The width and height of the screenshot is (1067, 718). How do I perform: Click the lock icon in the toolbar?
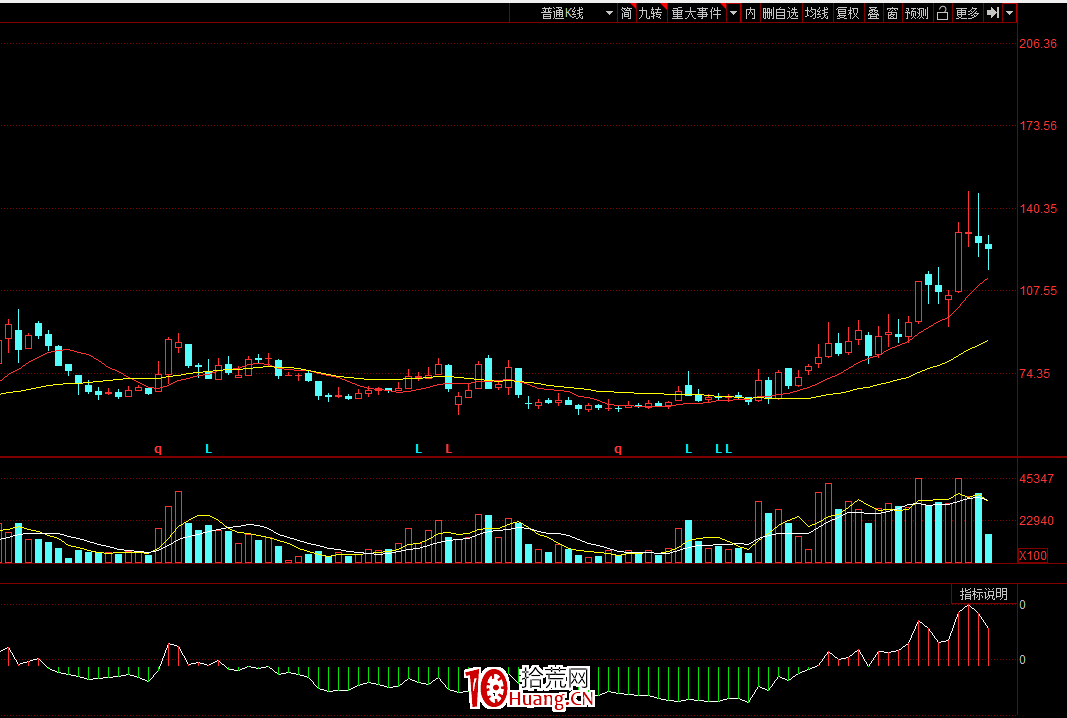[941, 13]
